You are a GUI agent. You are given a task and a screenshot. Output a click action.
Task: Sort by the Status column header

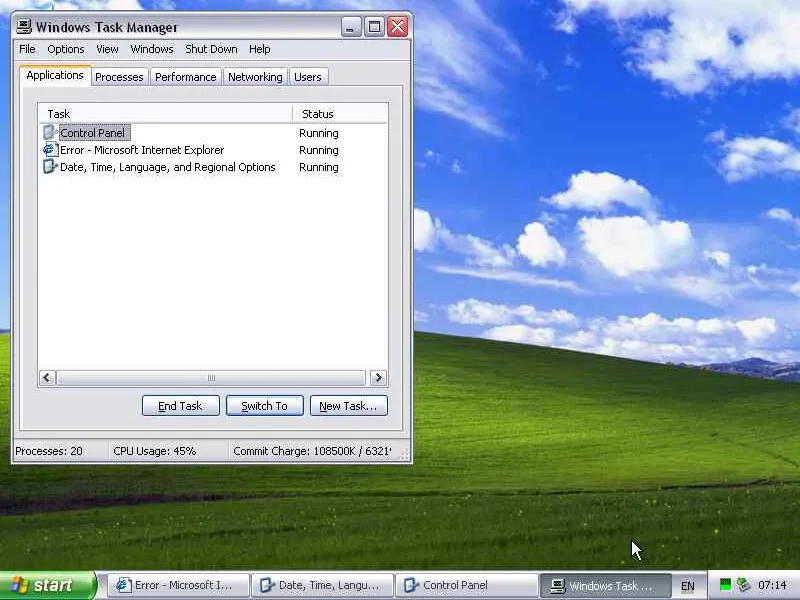pos(340,114)
